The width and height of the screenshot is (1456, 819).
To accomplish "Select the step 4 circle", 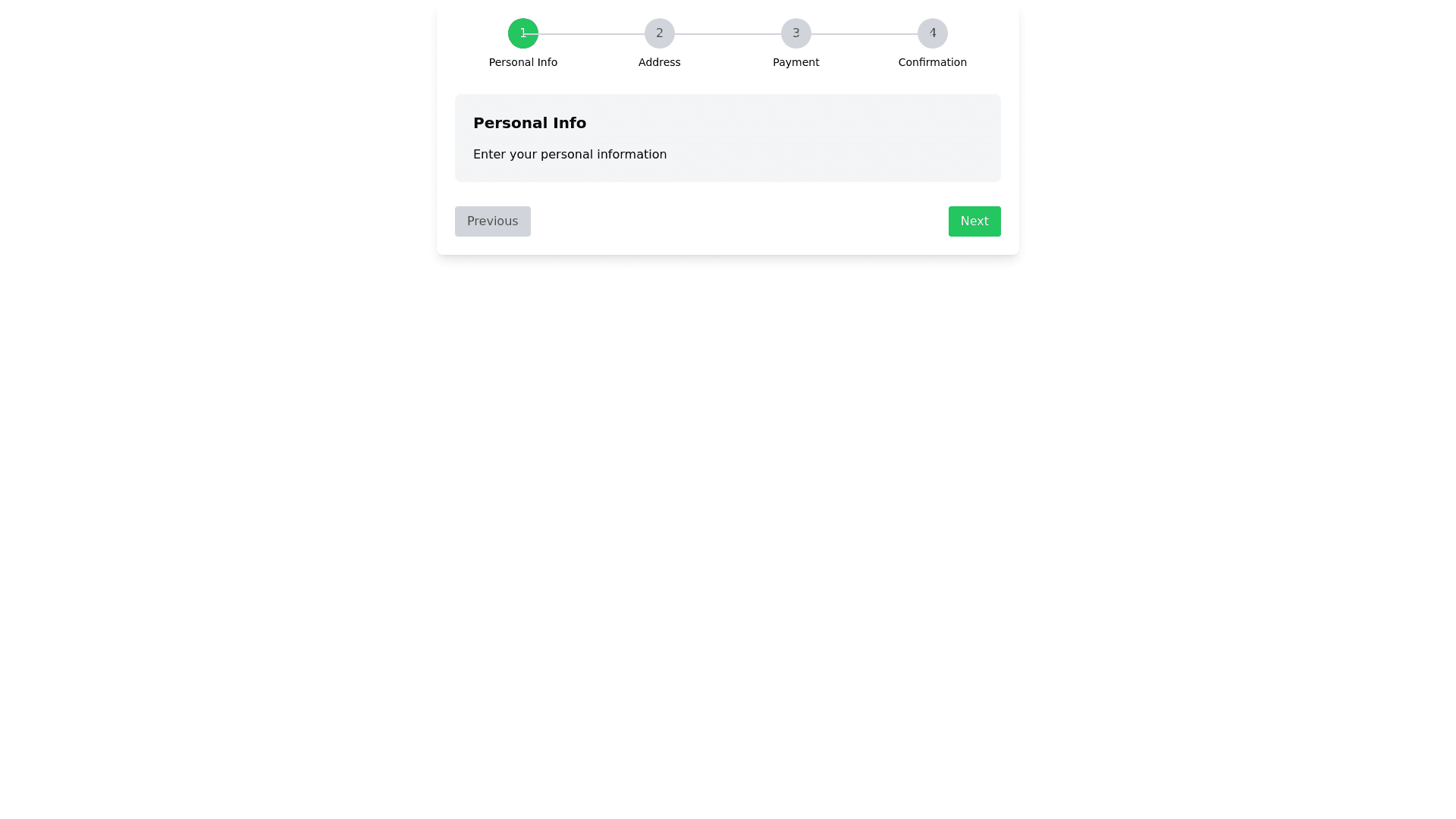I will point(932,33).
